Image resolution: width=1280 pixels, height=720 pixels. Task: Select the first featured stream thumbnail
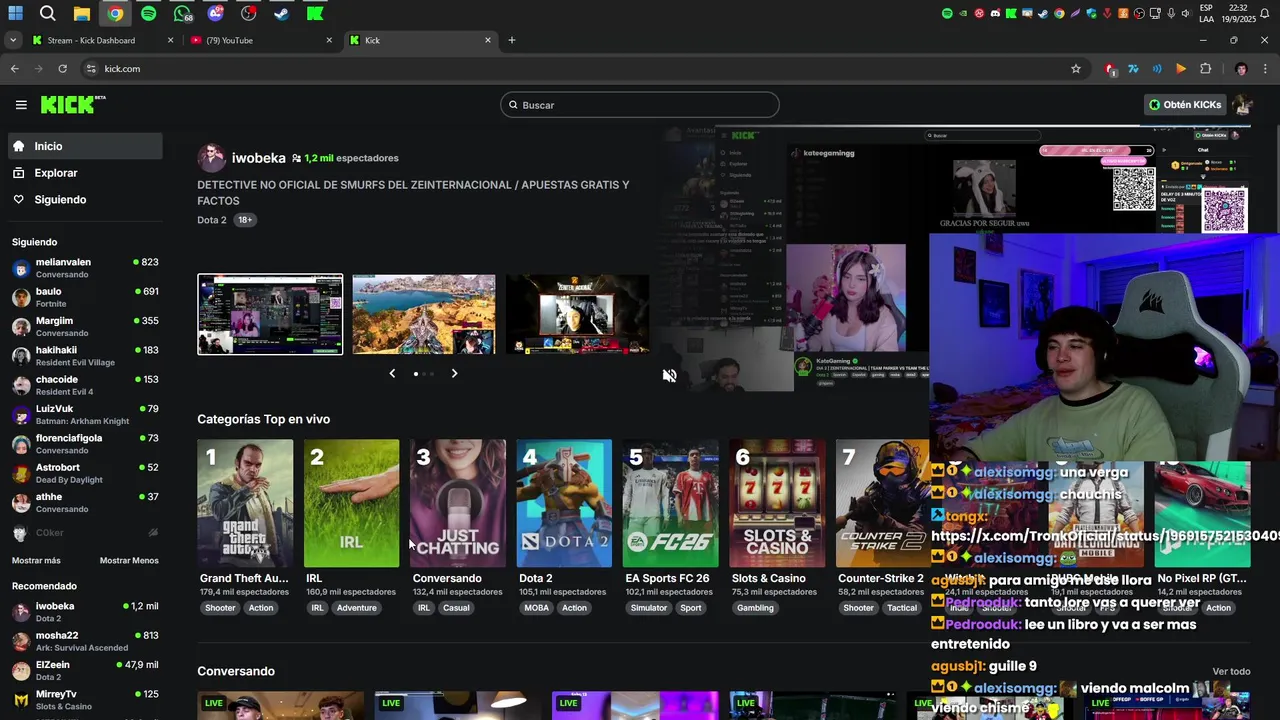pyautogui.click(x=270, y=314)
